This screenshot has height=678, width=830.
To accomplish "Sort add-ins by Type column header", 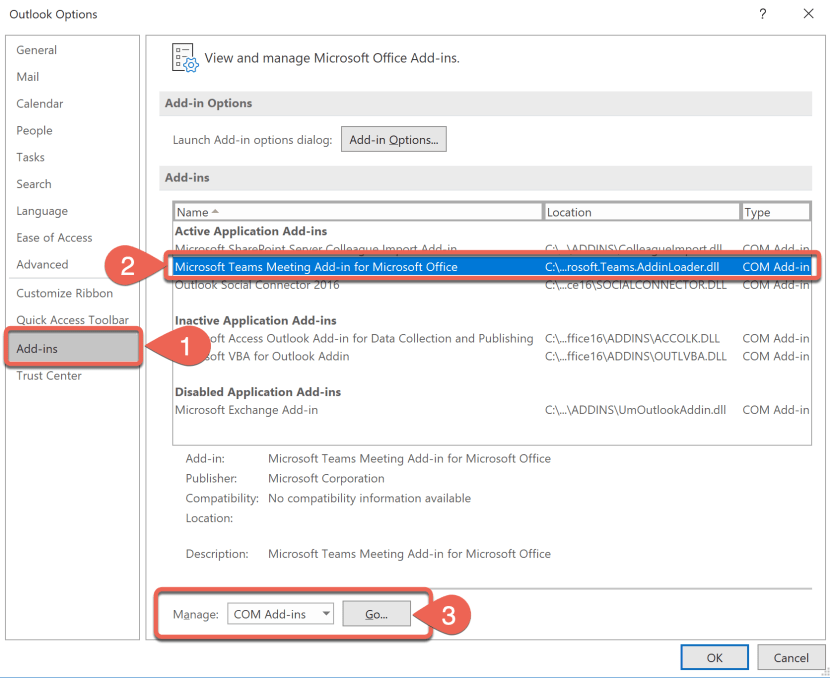I will pyautogui.click(x=775, y=212).
